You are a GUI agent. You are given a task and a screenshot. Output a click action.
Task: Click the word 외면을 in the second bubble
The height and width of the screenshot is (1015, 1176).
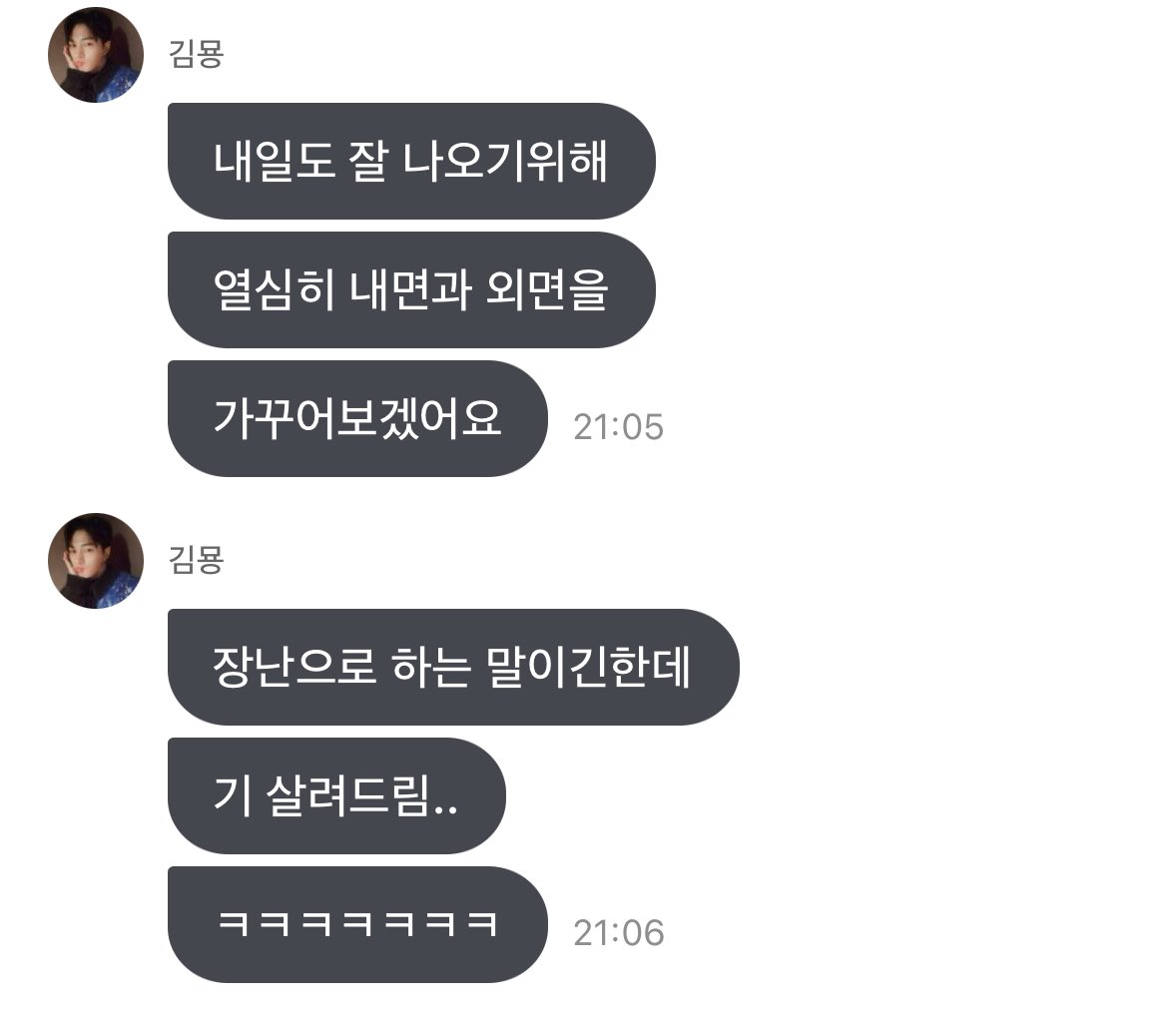547,290
